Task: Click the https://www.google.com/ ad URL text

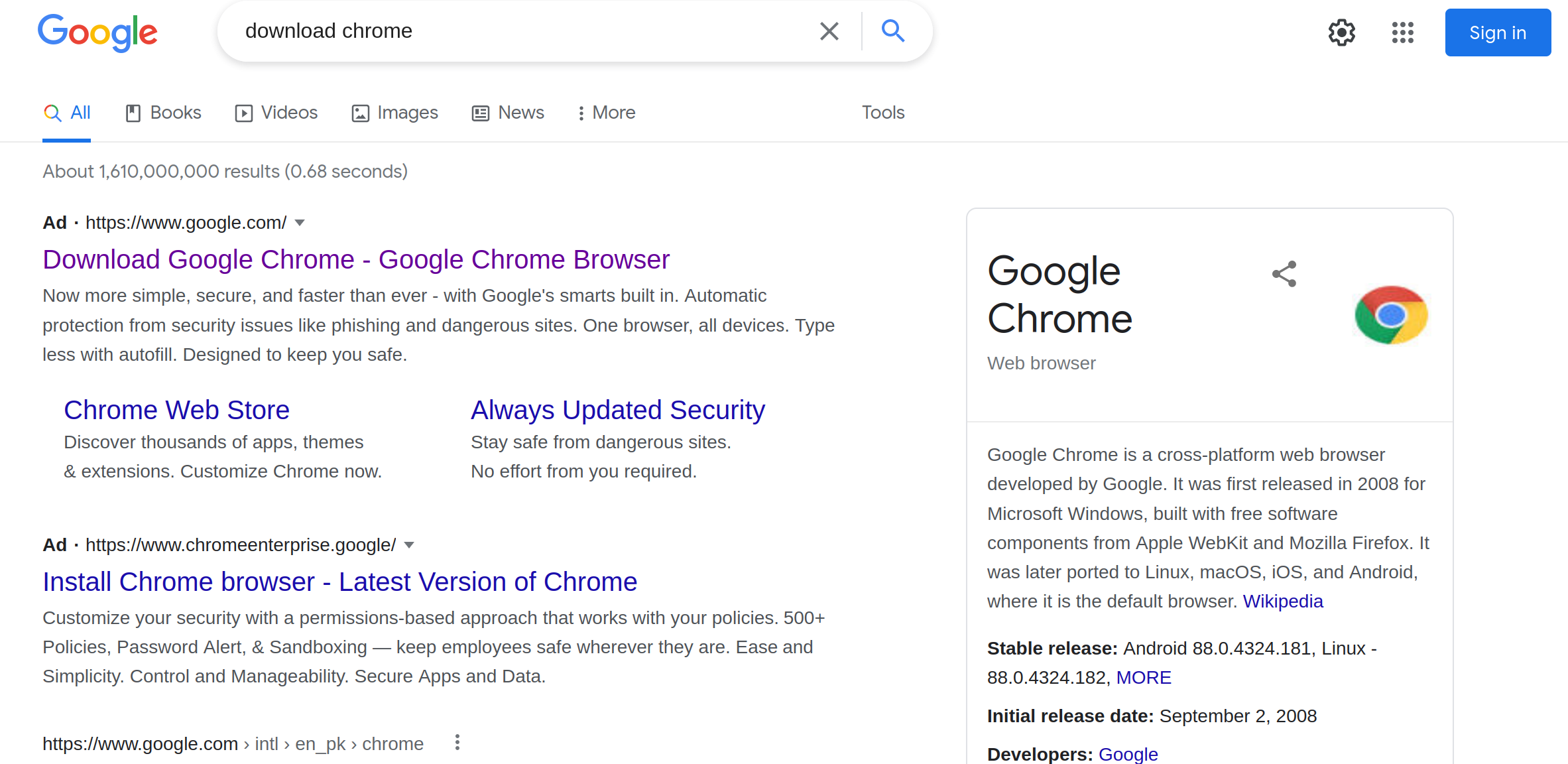Action: point(186,223)
